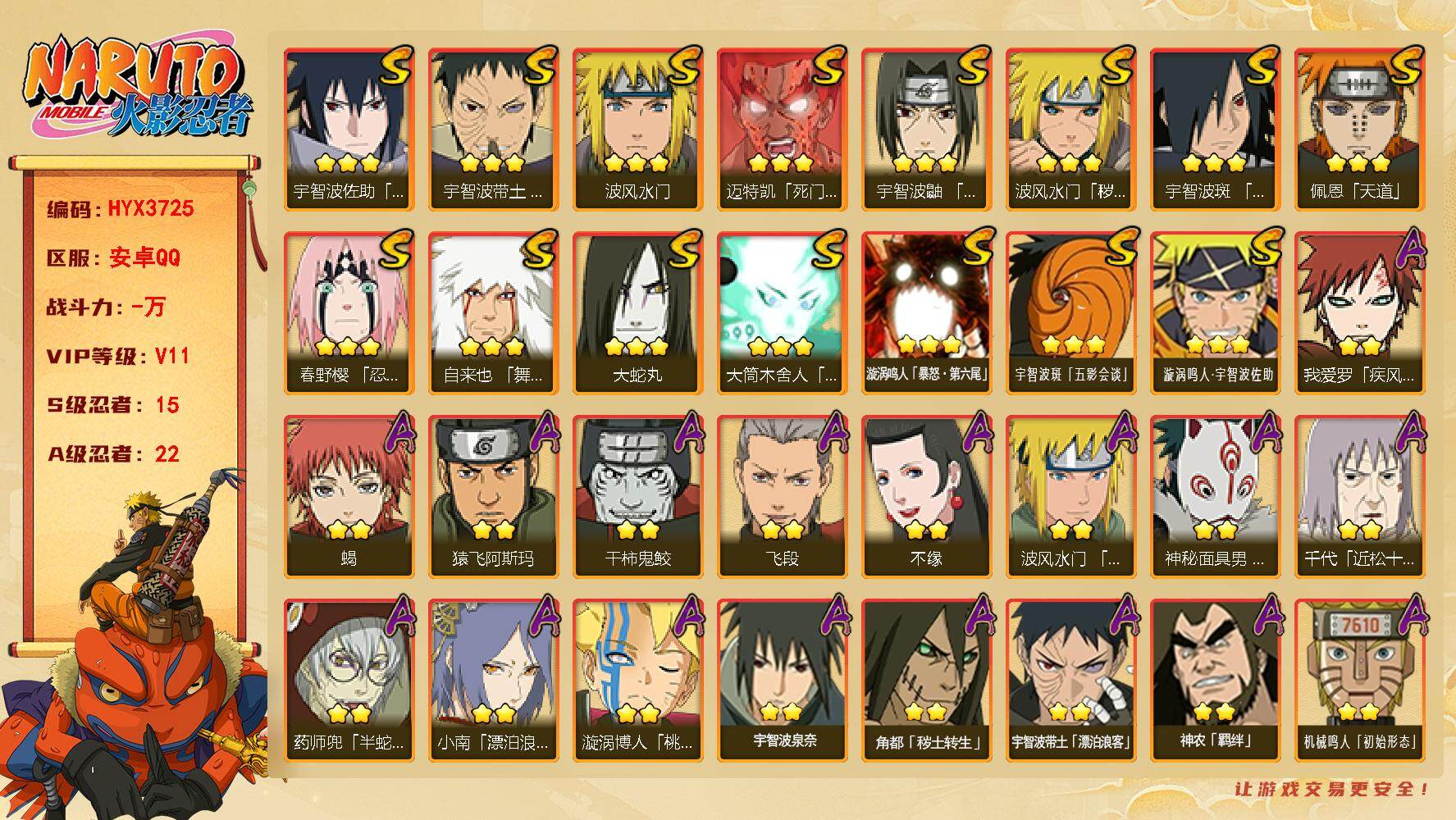Open the 大蛇丸 character card
This screenshot has height=820, width=1456.
(637, 312)
